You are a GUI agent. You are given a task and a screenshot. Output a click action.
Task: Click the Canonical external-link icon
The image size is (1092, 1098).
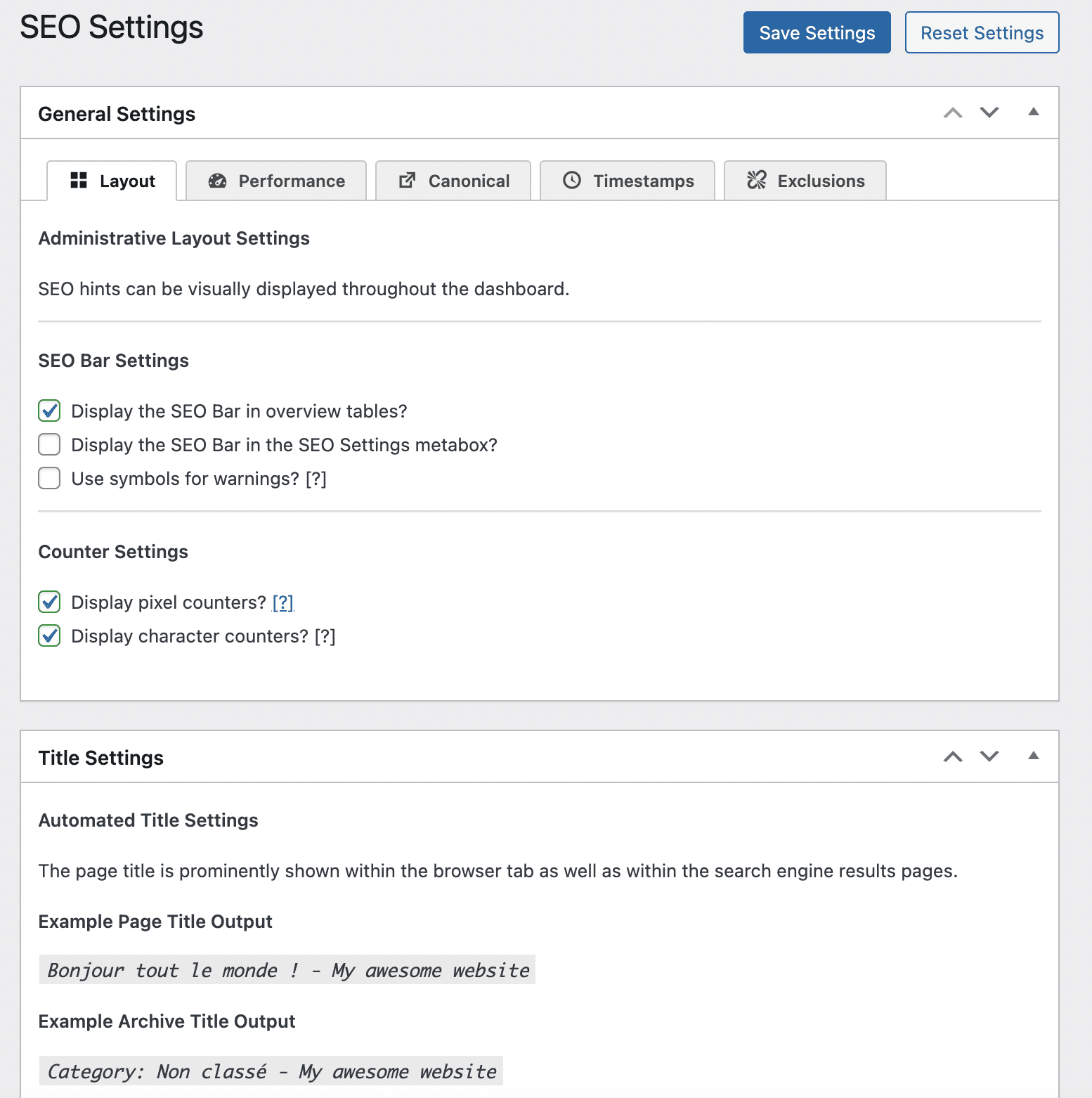click(407, 181)
